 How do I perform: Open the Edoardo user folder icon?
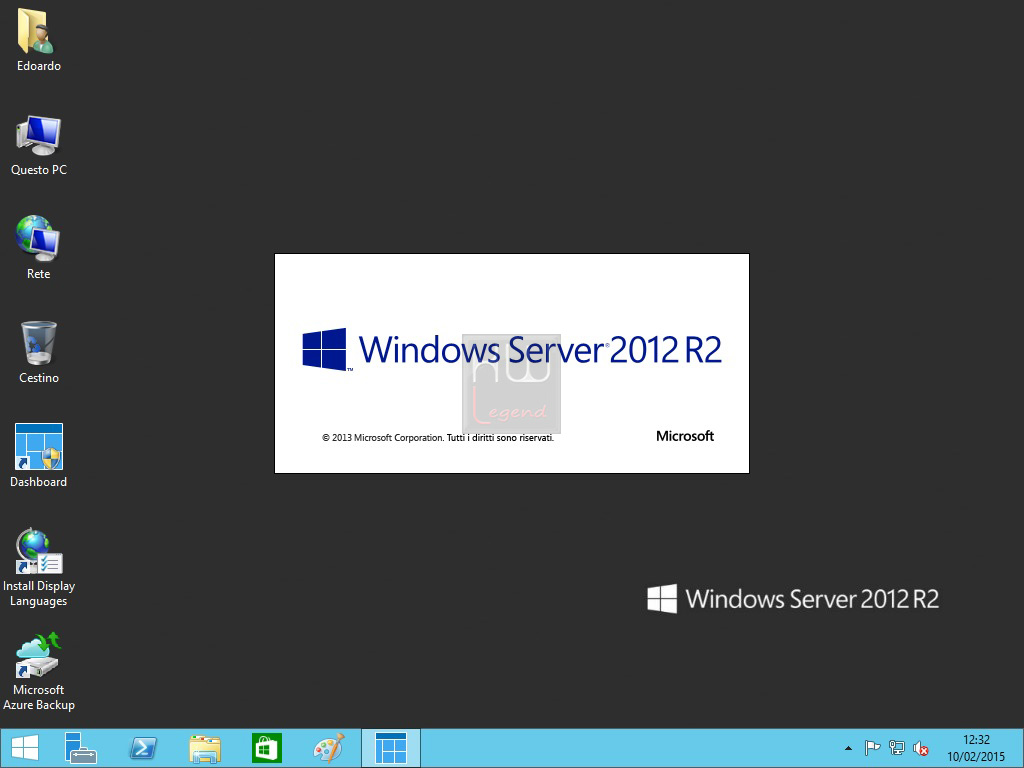(37, 31)
